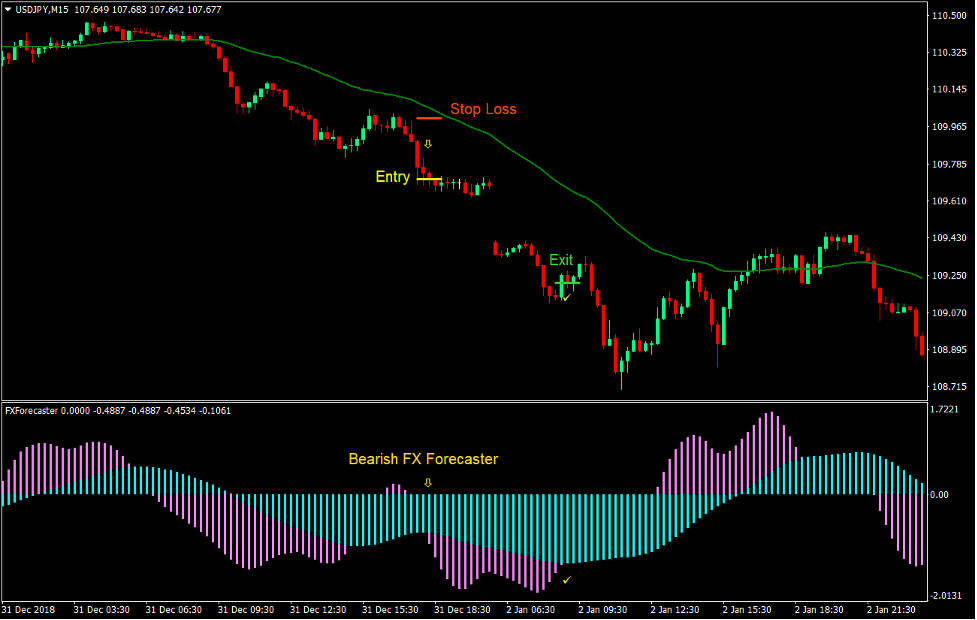
Task: Select the Stop Loss text annotation
Action: [x=484, y=109]
